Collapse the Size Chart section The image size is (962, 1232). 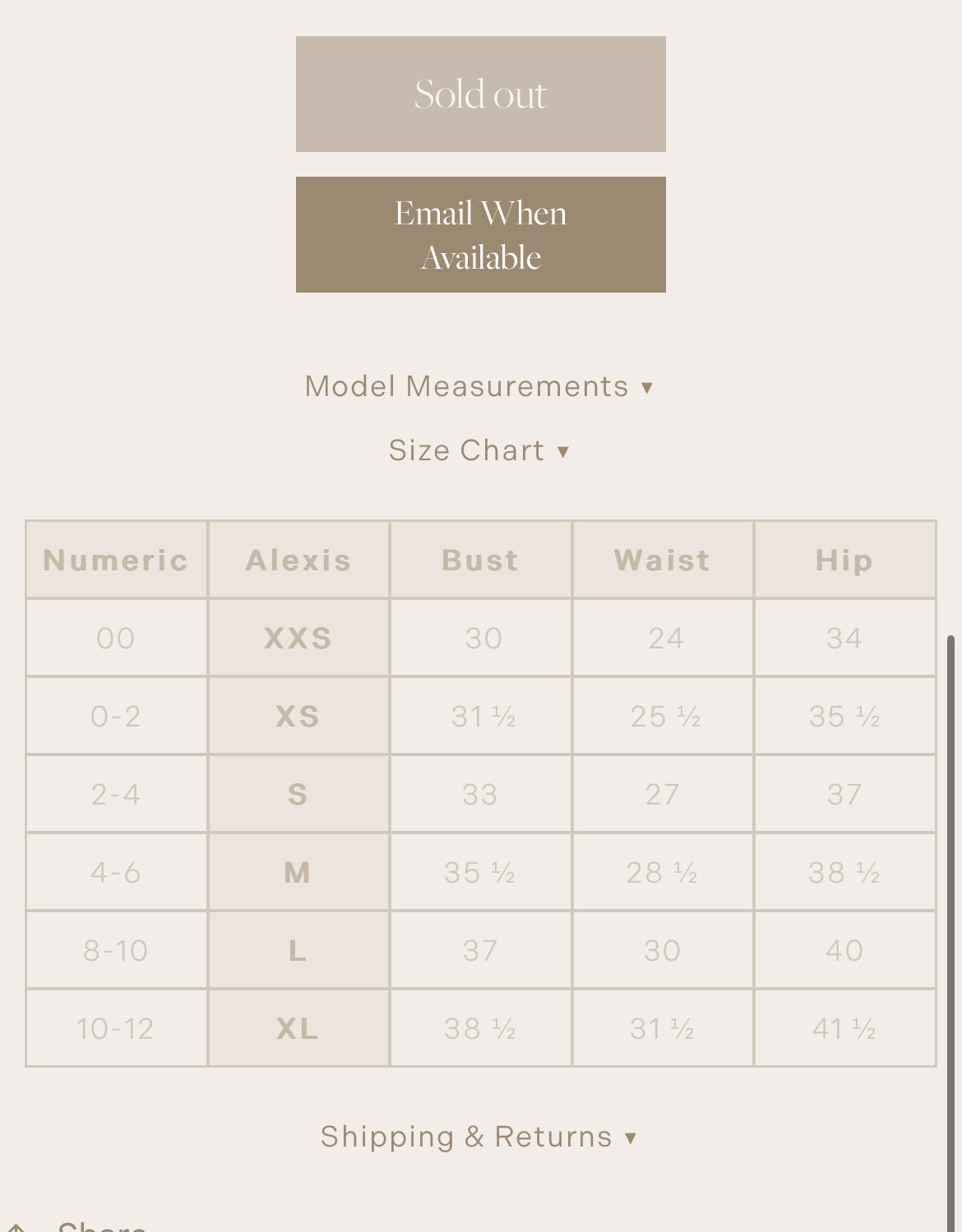pyautogui.click(x=479, y=450)
